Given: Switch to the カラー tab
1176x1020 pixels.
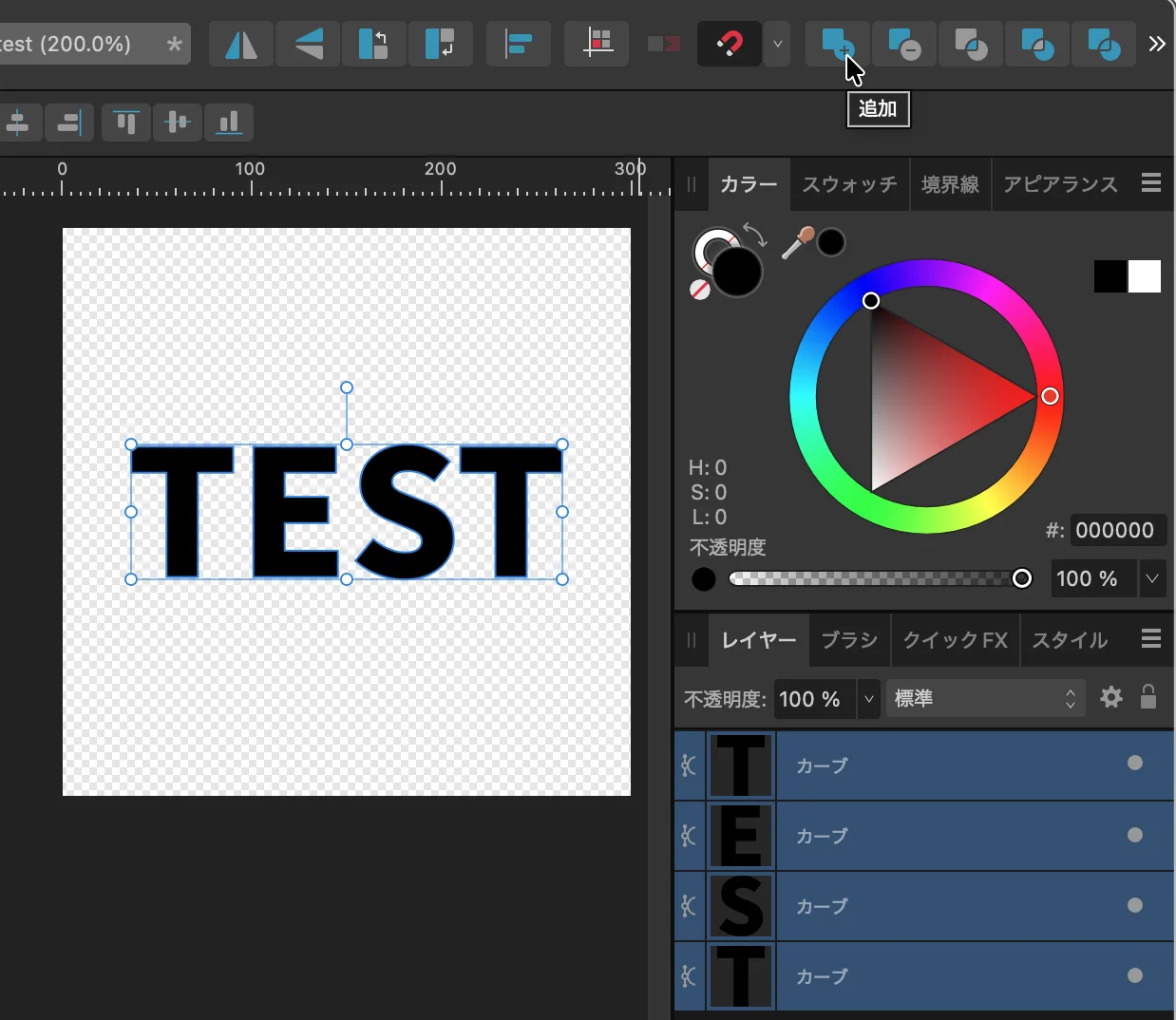Looking at the screenshot, I should [749, 184].
